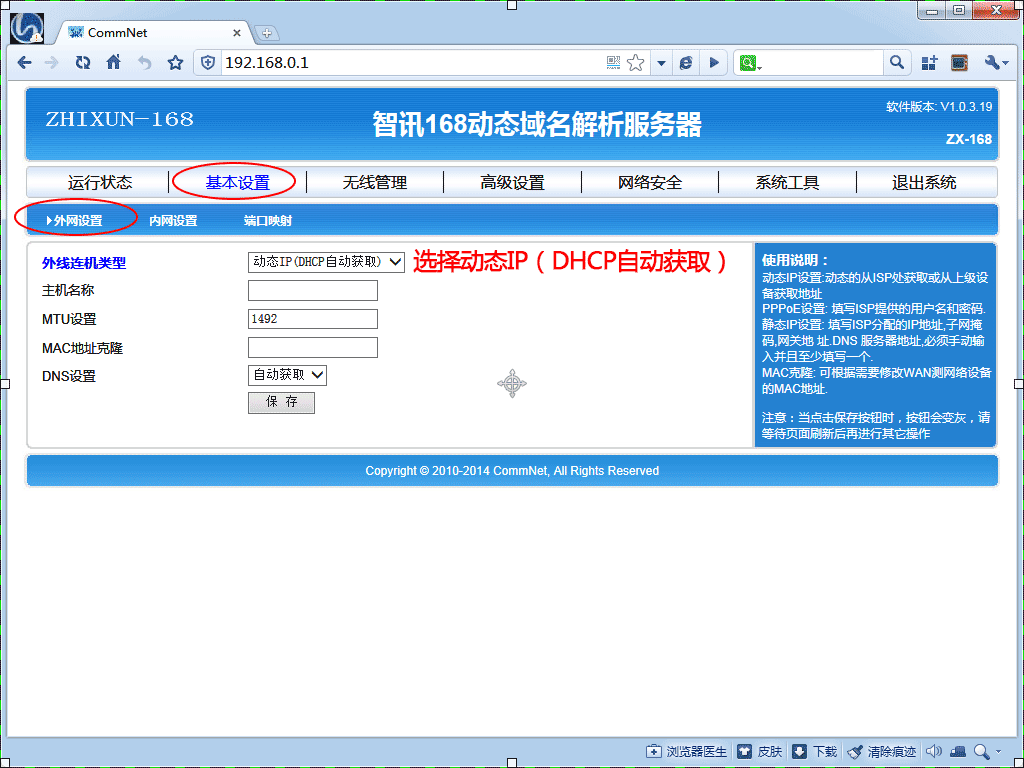Open the extensions grid plus icon

pos(929,63)
